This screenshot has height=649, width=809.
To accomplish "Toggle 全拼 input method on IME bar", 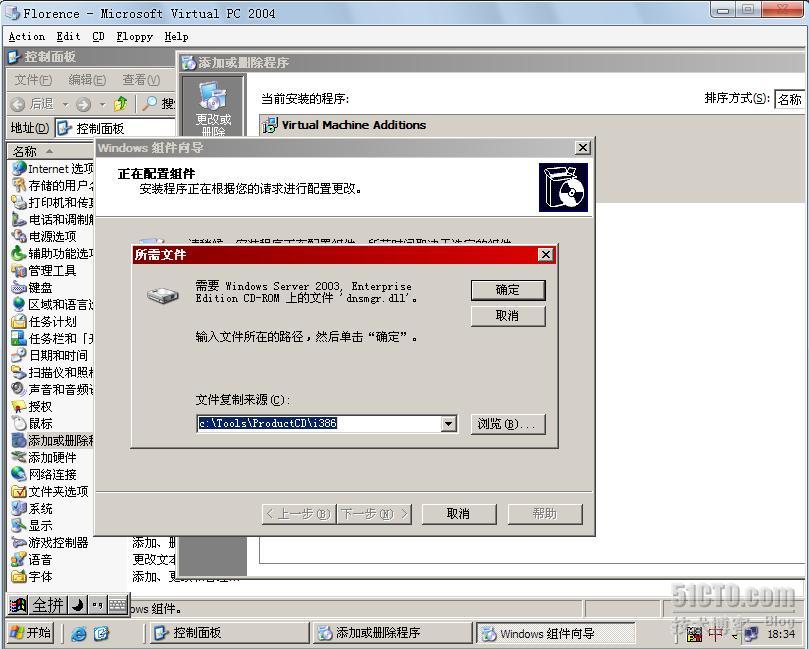I will click(47, 605).
